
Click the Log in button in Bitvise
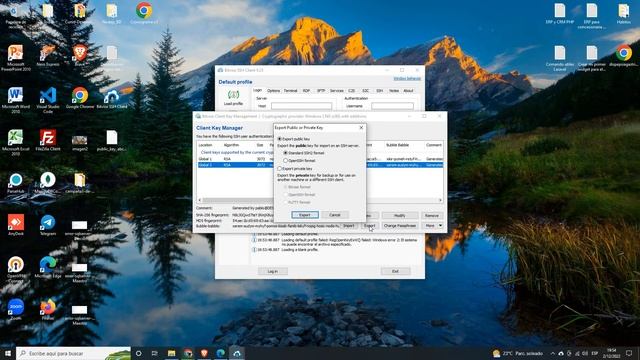[x=273, y=271]
